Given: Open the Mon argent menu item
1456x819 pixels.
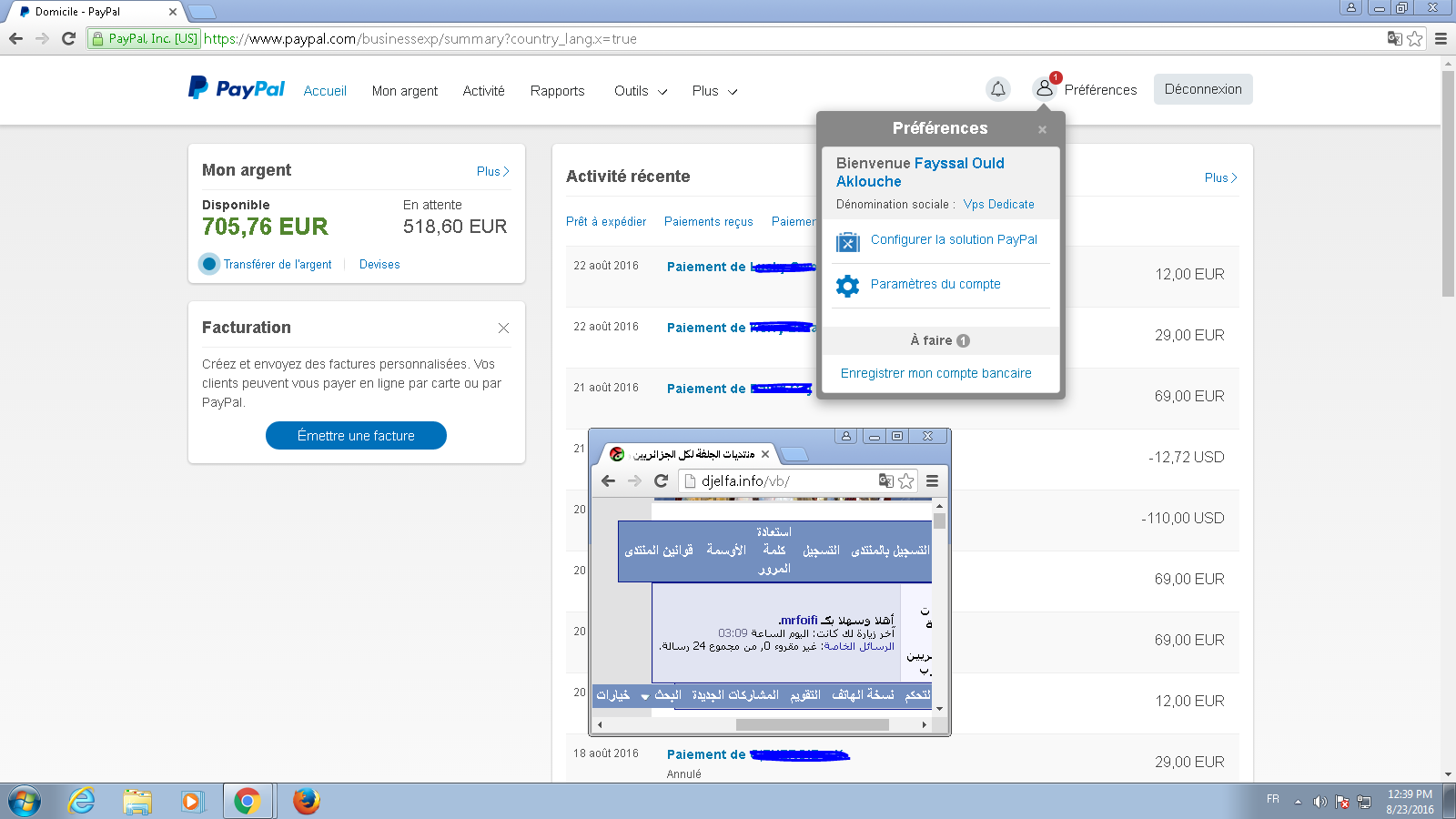Looking at the screenshot, I should pos(405,91).
